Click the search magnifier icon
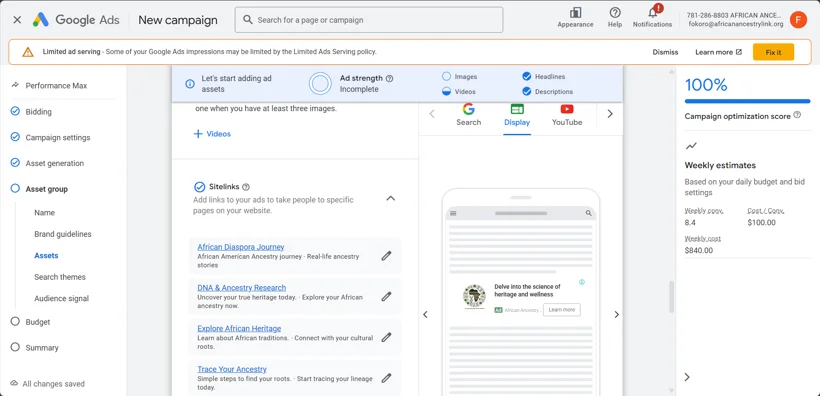Image resolution: width=820 pixels, height=396 pixels. pyautogui.click(x=248, y=20)
